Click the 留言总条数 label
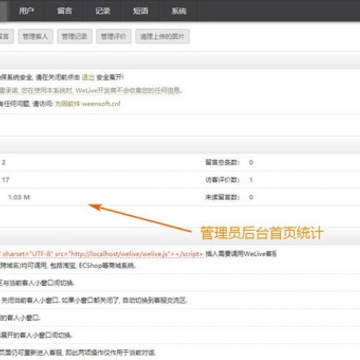Screen dimensions: 360x360 pos(222,163)
